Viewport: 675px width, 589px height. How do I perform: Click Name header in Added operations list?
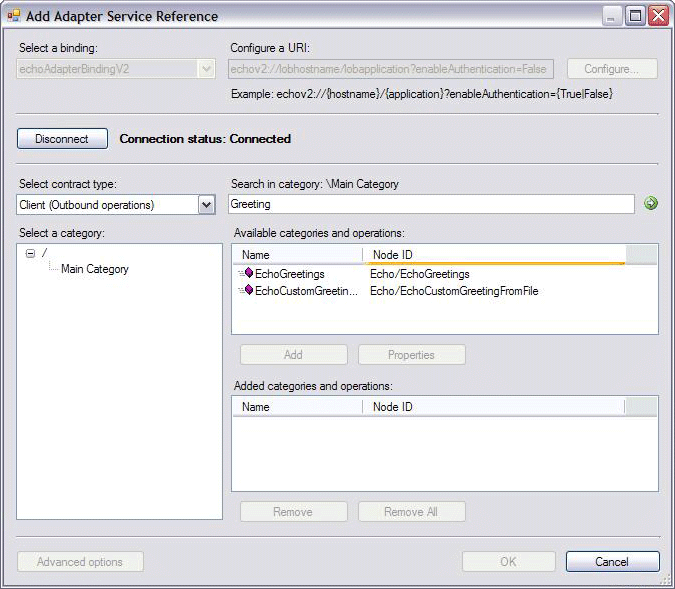pyautogui.click(x=298, y=407)
